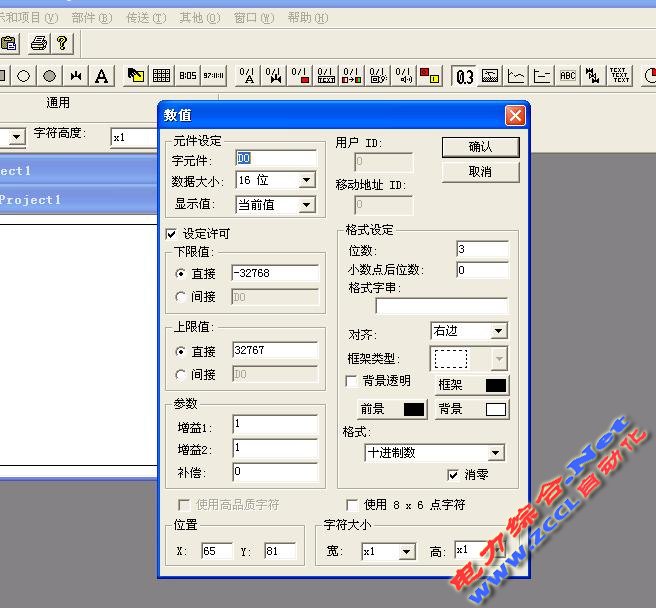Screen dimensions: 656x608
Task: Select the keypad grid tool icon
Action: [x=161, y=75]
